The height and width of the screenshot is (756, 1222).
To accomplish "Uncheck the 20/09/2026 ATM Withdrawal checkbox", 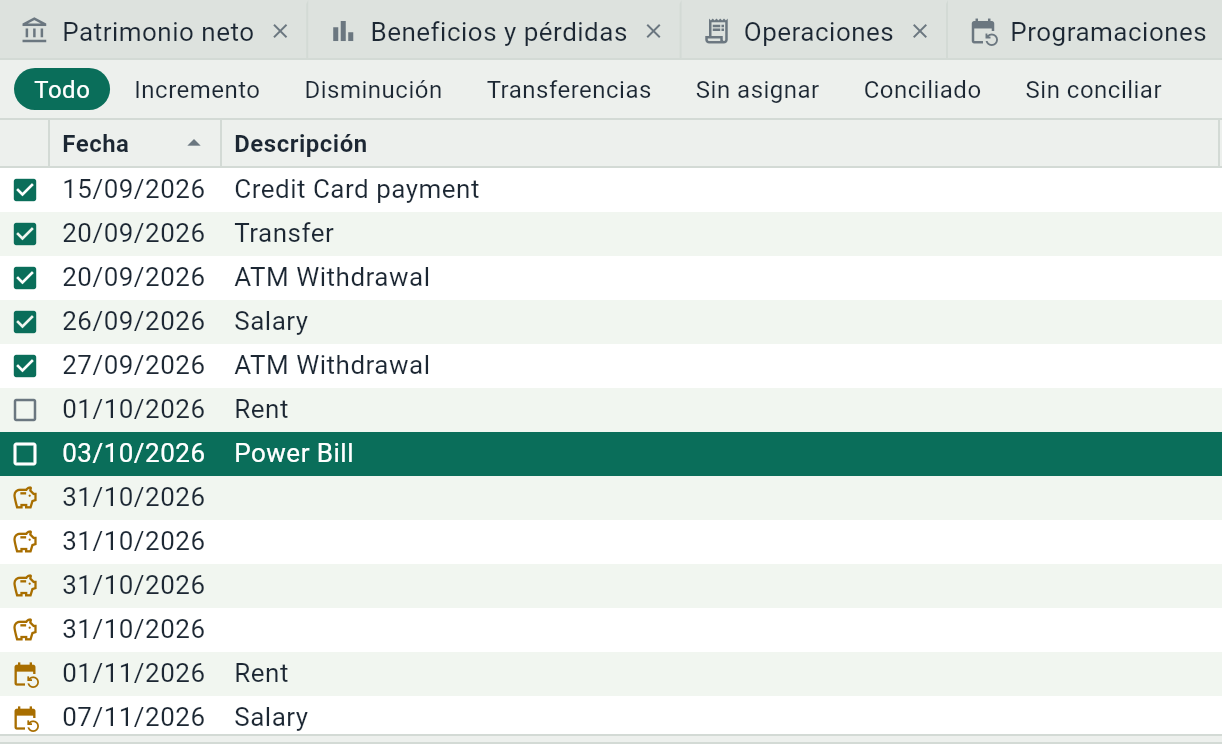I will (x=25, y=278).
